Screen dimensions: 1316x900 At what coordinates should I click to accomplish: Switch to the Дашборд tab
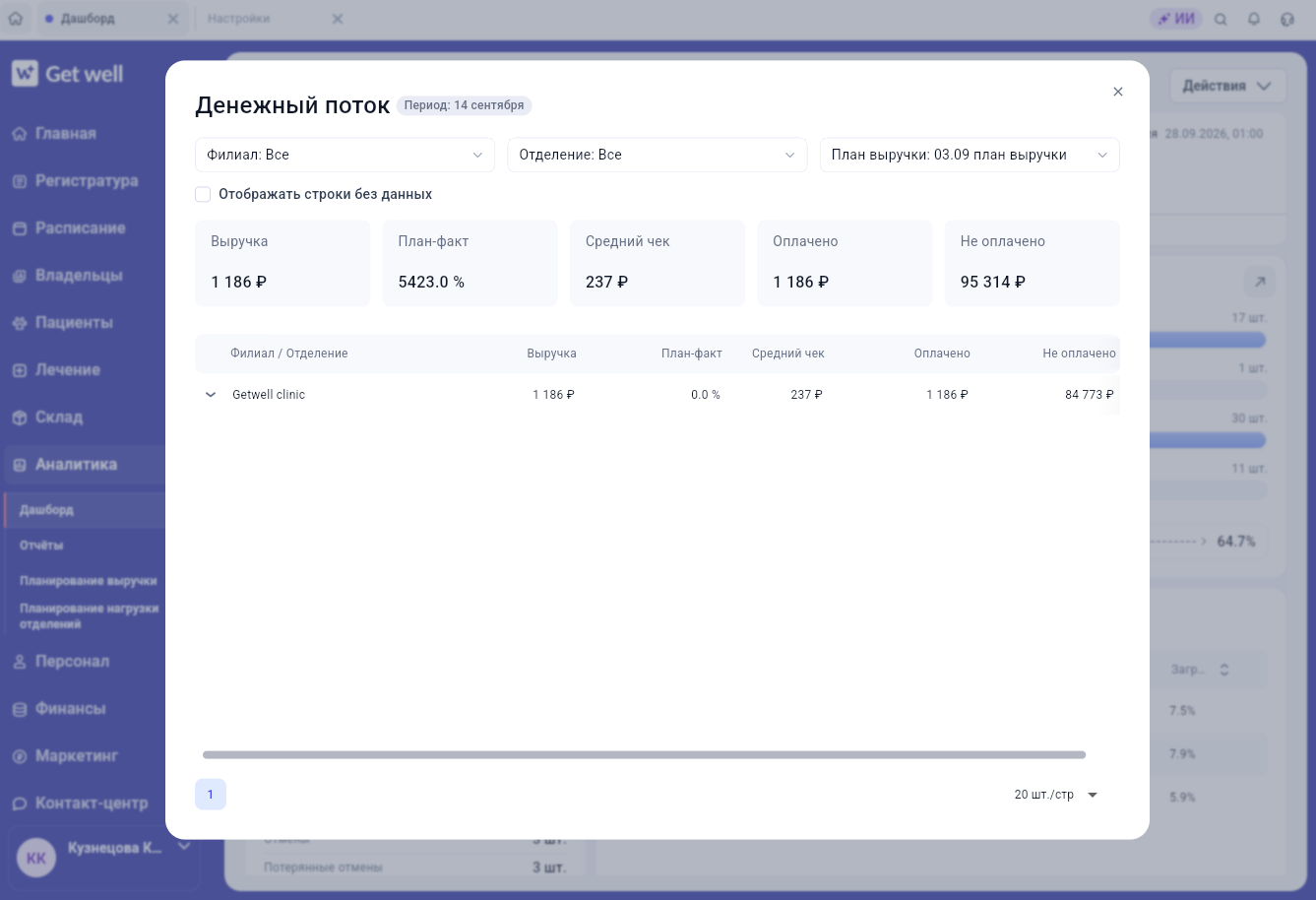(88, 19)
